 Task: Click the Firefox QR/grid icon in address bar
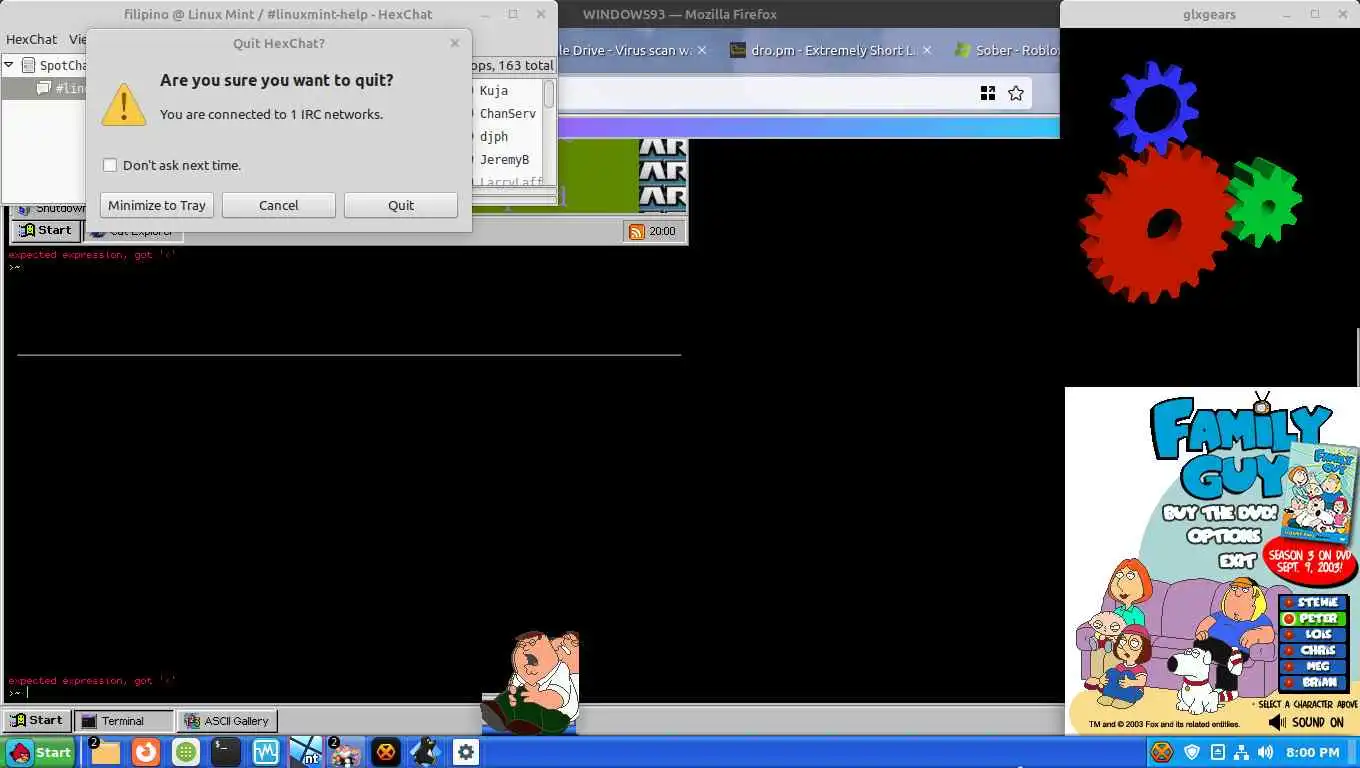point(988,93)
